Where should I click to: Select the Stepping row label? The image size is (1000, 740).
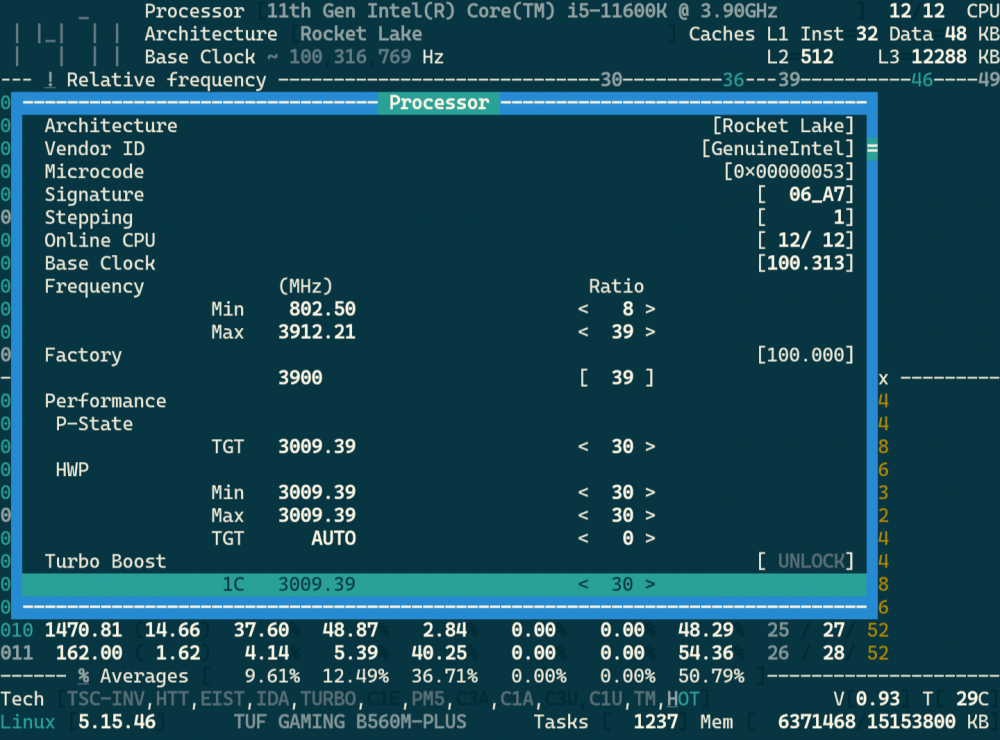pyautogui.click(x=89, y=218)
